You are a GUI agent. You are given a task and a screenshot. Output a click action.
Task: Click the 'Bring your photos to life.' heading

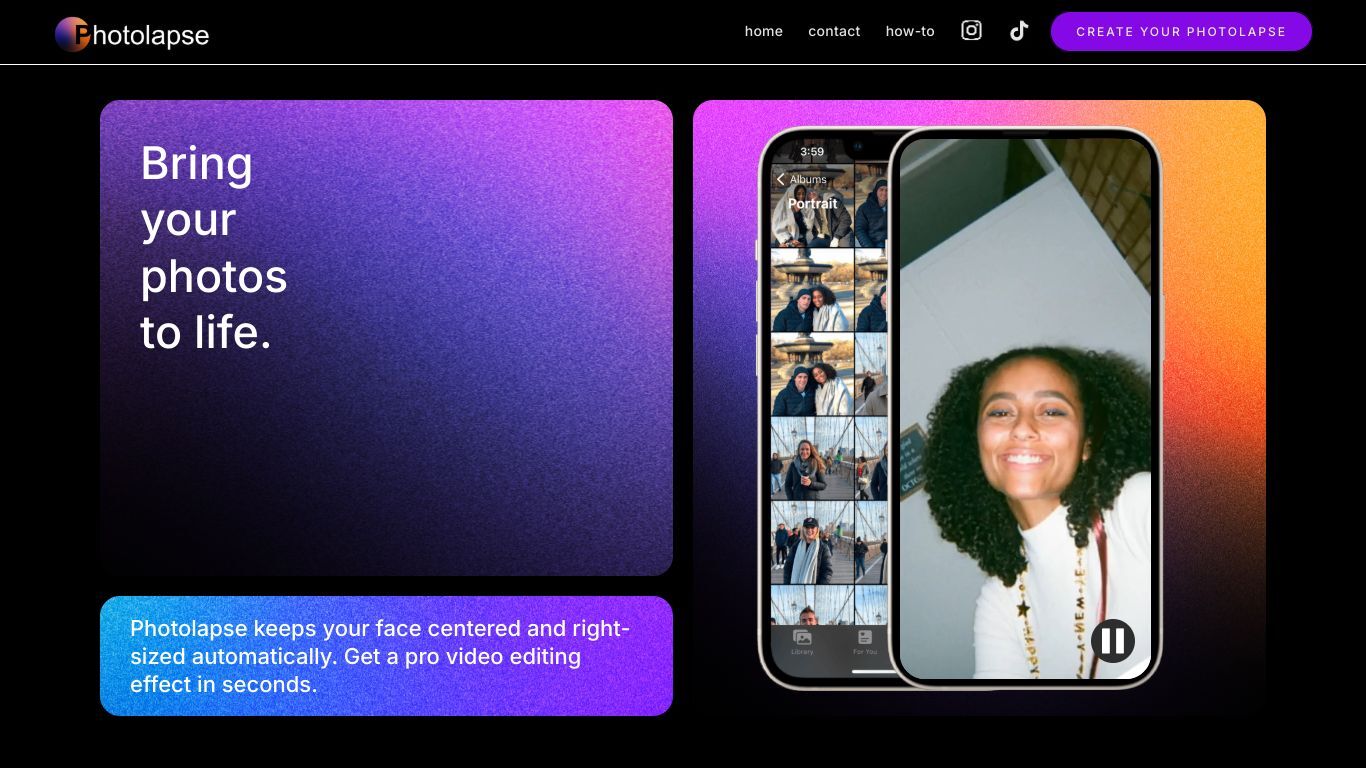(x=214, y=247)
